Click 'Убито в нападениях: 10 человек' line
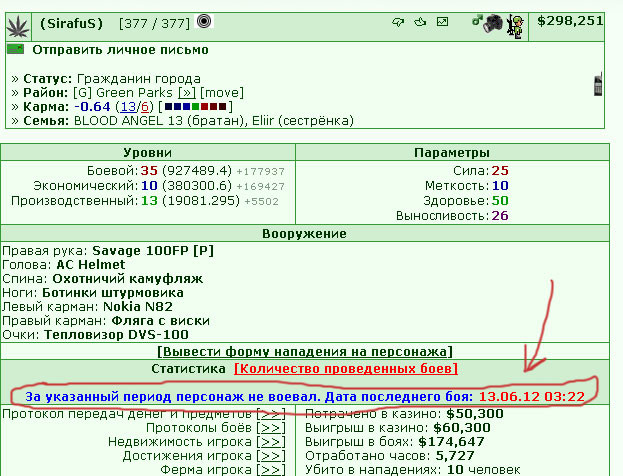Viewport: 623px width, 476px height. 412,470
